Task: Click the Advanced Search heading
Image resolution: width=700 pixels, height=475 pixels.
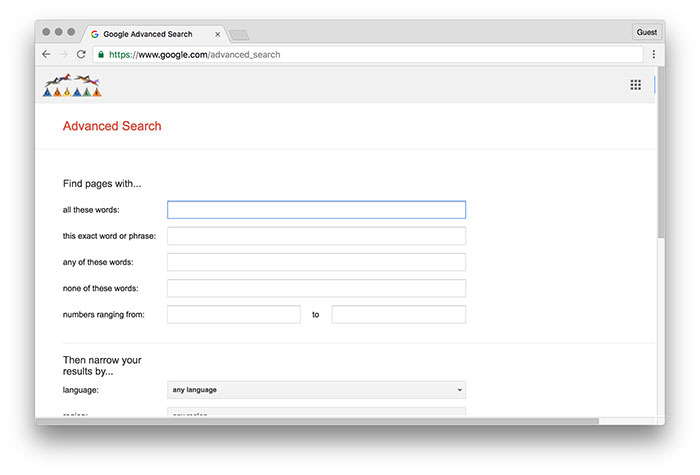Action: tap(112, 126)
